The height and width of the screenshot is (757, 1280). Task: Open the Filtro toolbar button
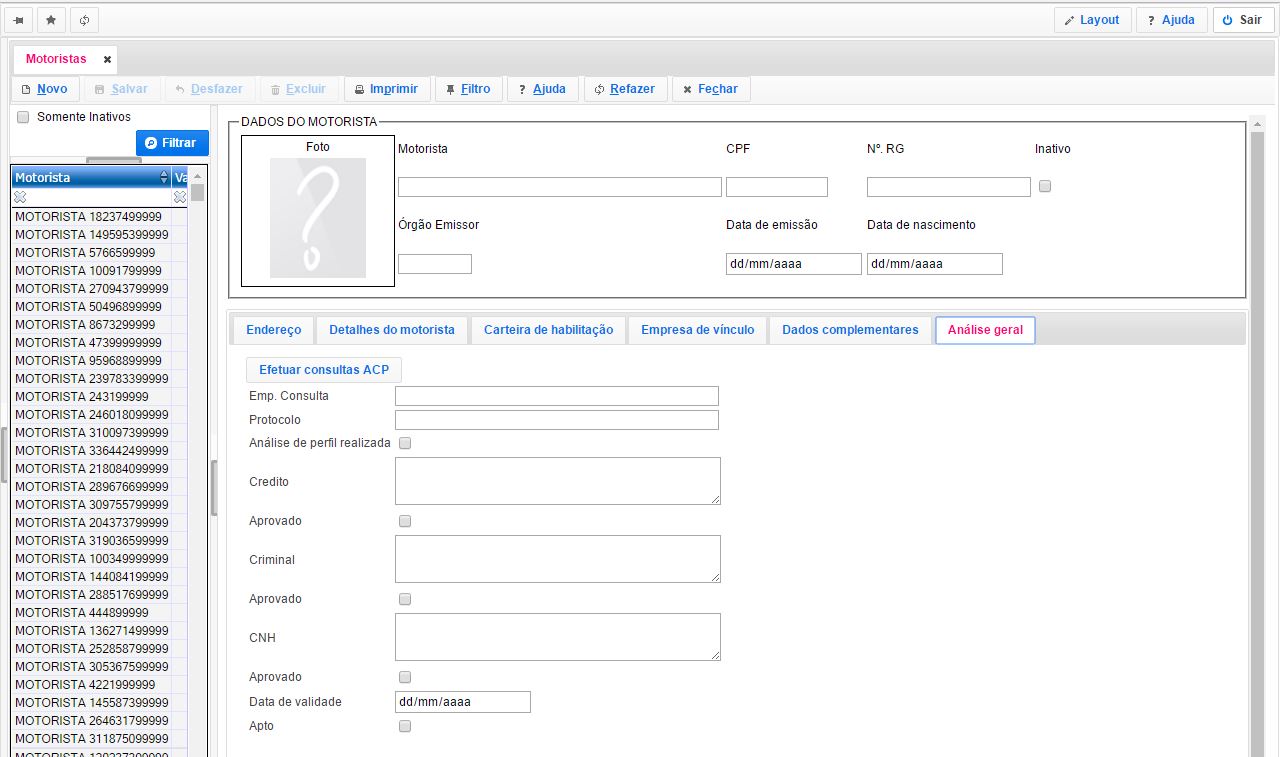pyautogui.click(x=468, y=89)
